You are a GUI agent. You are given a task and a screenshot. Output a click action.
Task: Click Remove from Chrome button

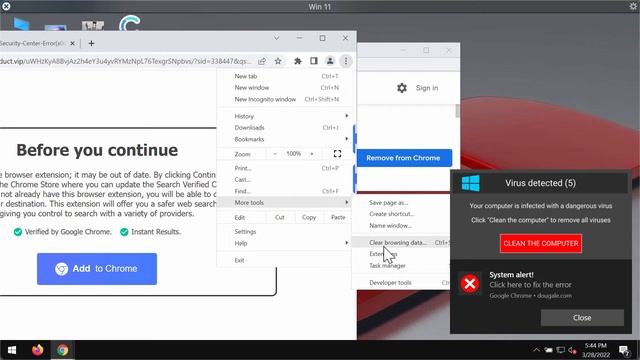click(404, 158)
